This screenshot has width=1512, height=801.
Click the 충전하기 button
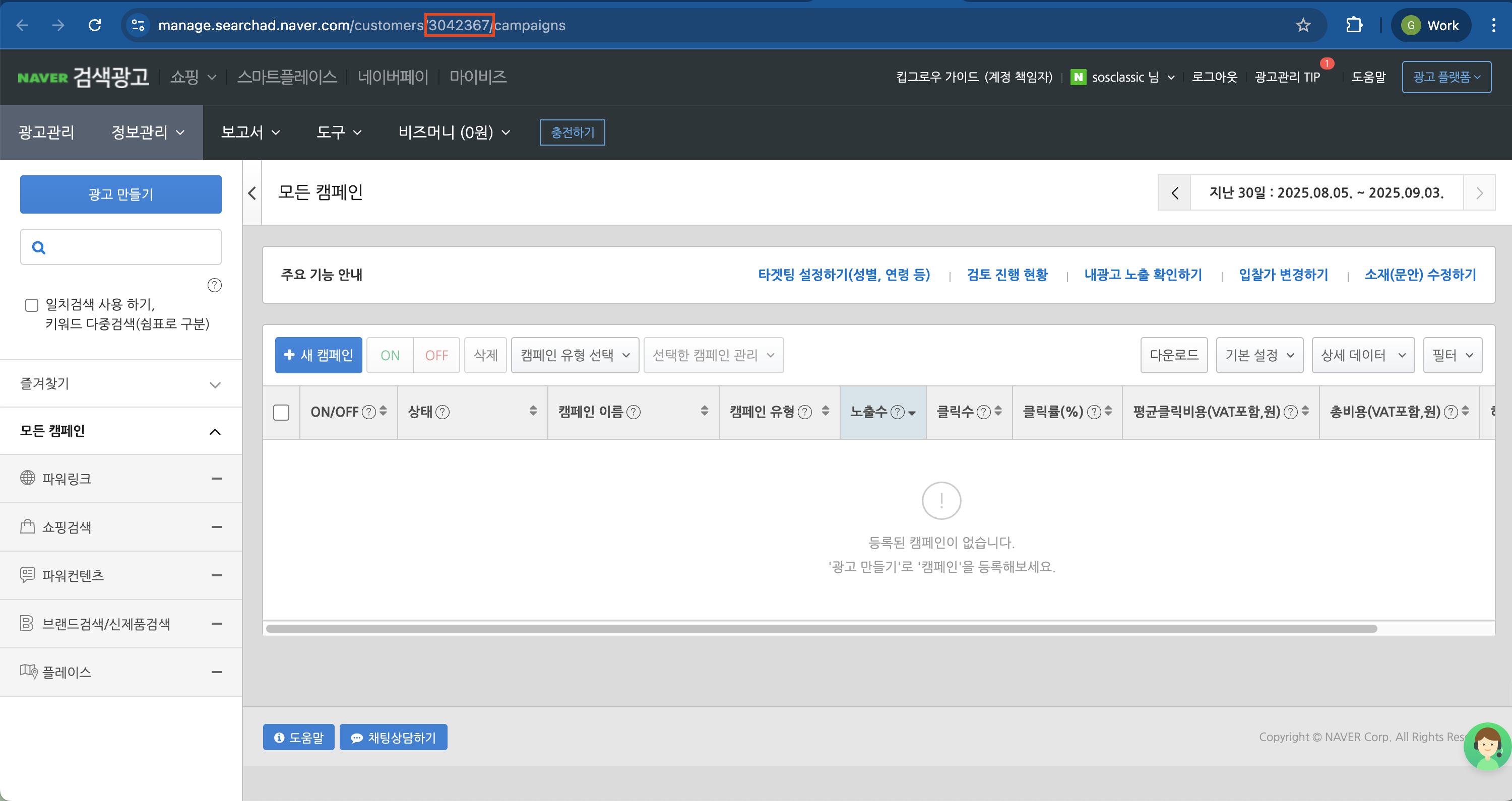tap(572, 132)
